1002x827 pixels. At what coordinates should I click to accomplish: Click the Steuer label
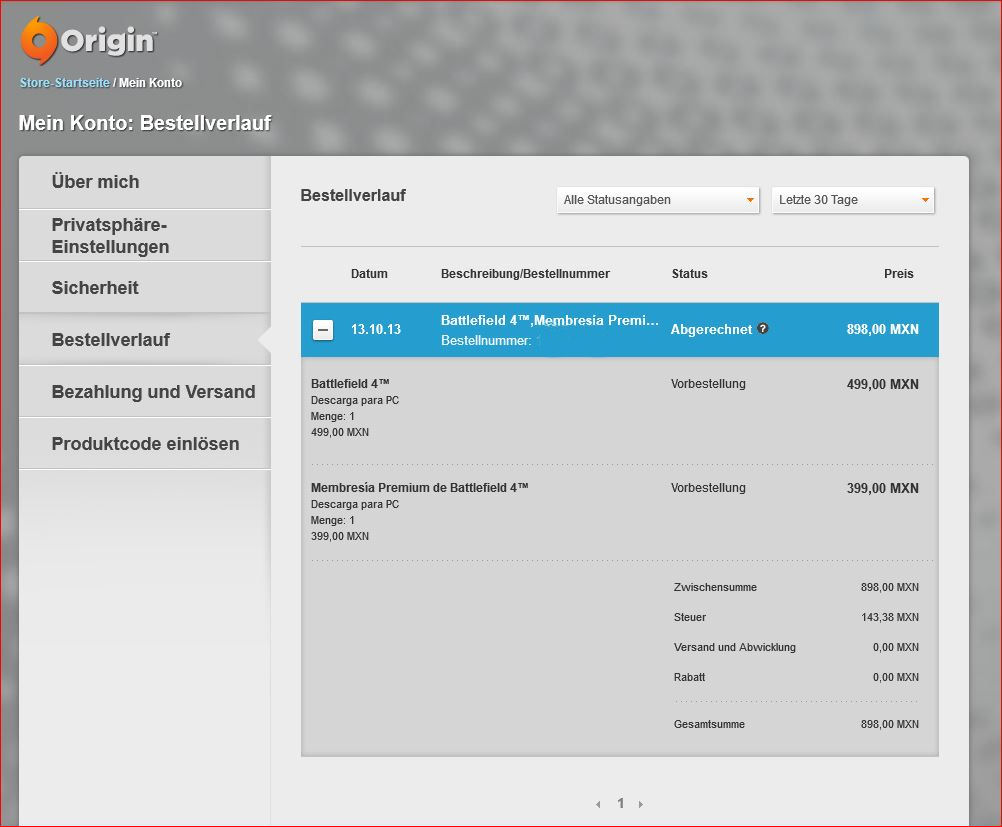tap(690, 617)
